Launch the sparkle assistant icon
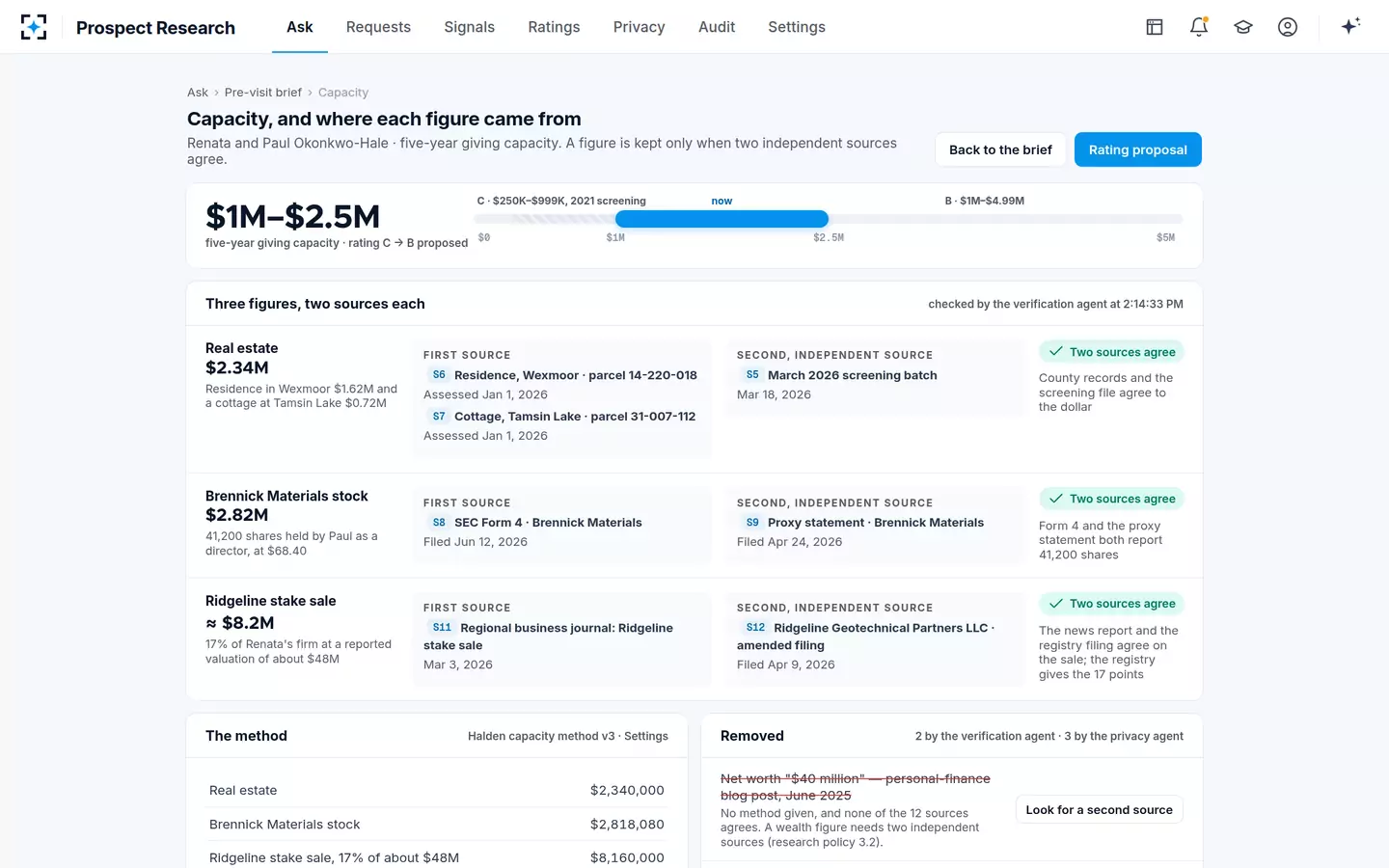The height and width of the screenshot is (868, 1389). [1350, 27]
